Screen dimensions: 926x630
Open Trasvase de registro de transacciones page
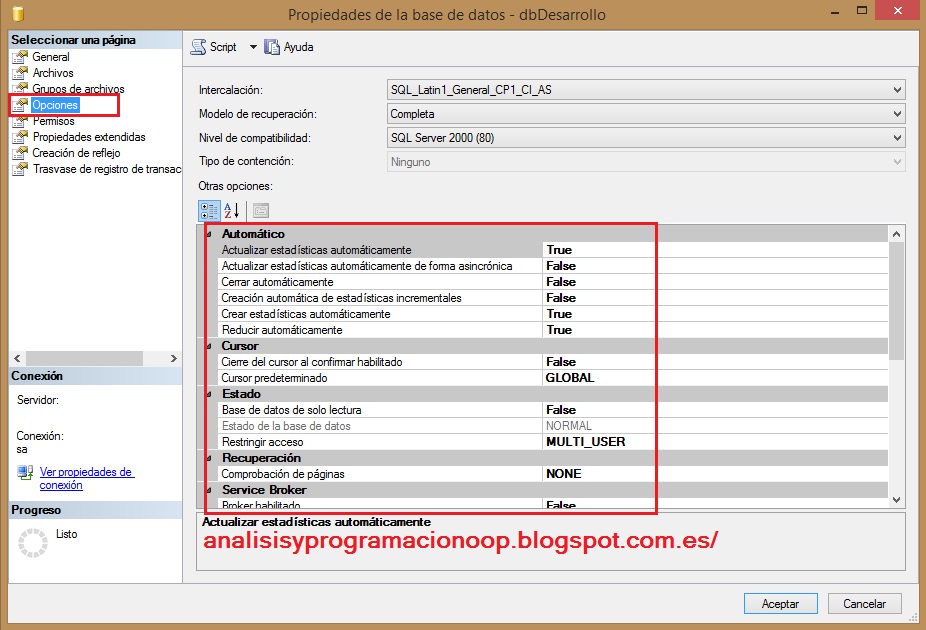[x=107, y=169]
